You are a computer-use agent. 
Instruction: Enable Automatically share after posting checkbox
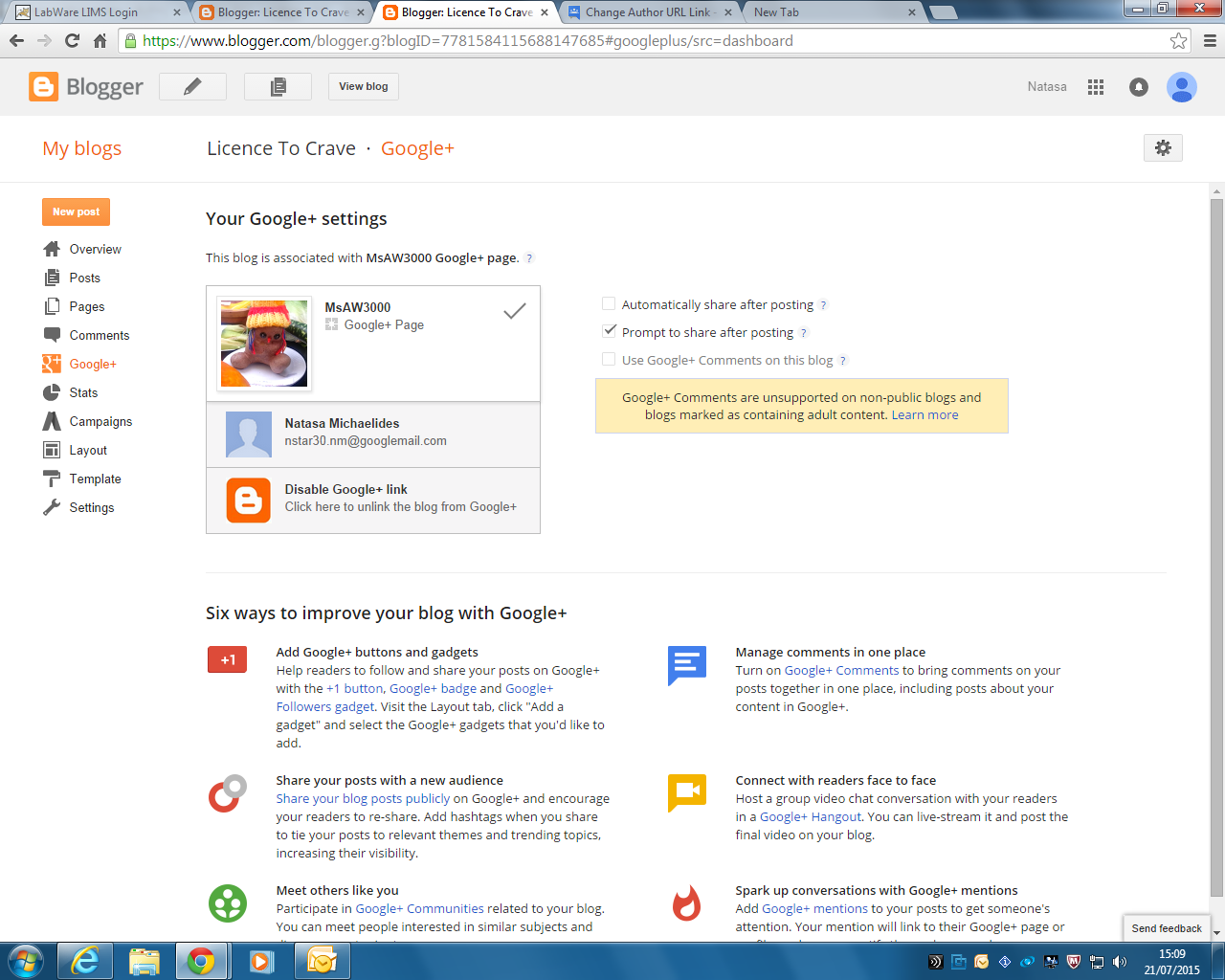pyautogui.click(x=608, y=303)
